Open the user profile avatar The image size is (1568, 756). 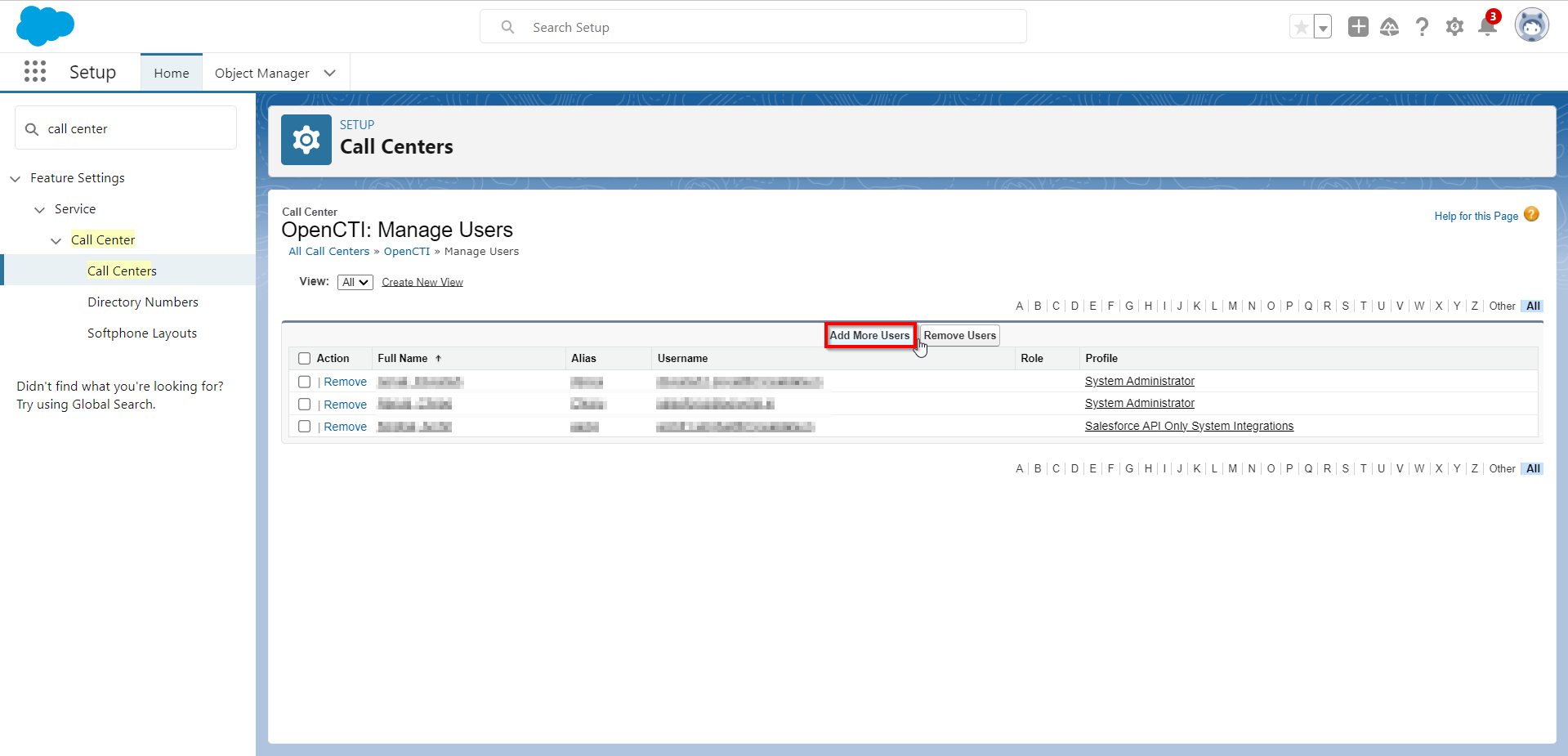pos(1532,26)
